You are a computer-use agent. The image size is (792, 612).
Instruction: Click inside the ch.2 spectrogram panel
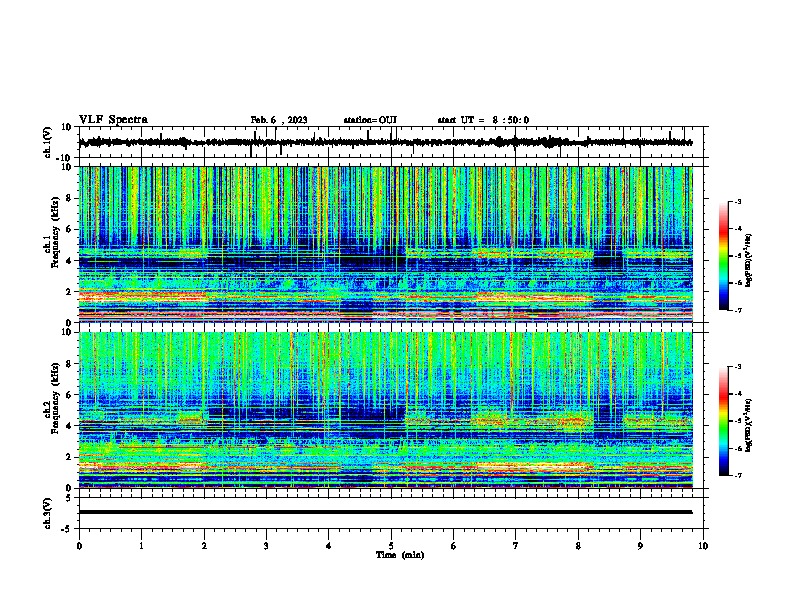tap(386, 410)
